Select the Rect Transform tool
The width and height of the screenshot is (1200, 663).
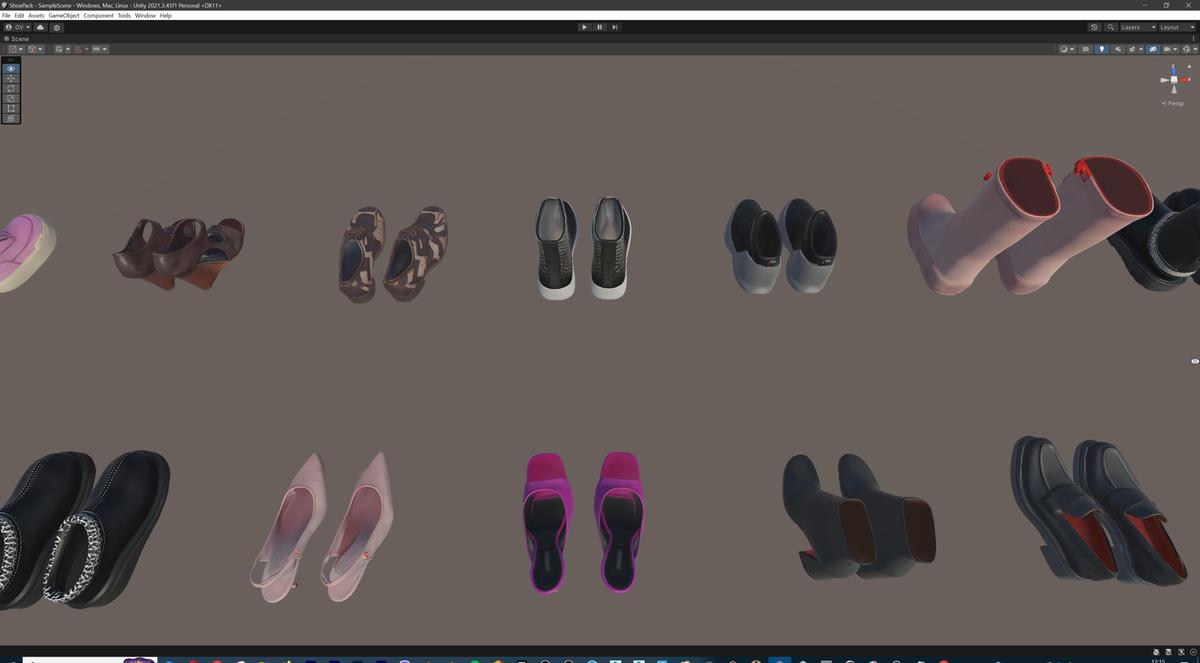[11, 108]
